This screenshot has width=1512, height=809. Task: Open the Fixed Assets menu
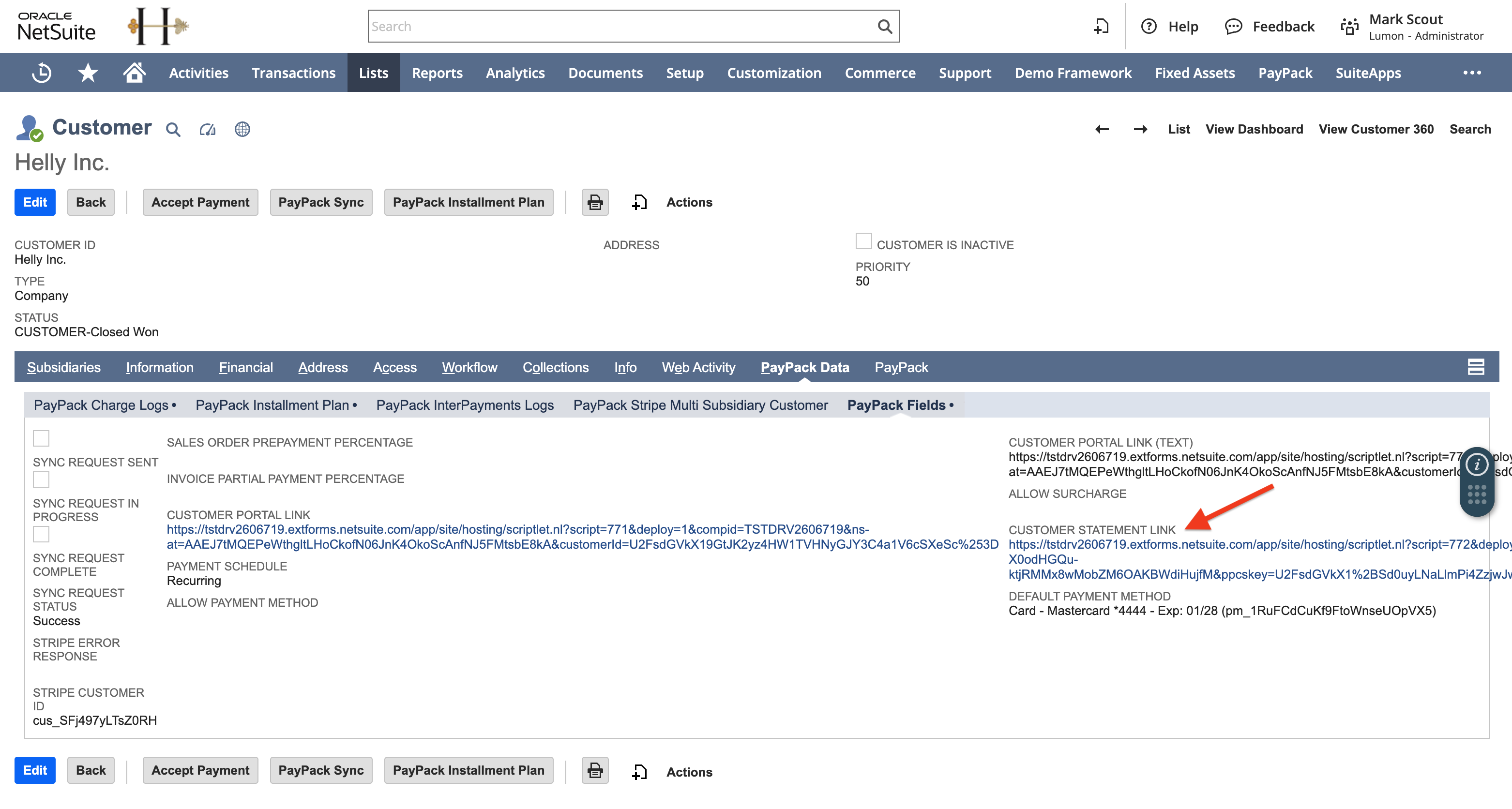pos(1194,73)
